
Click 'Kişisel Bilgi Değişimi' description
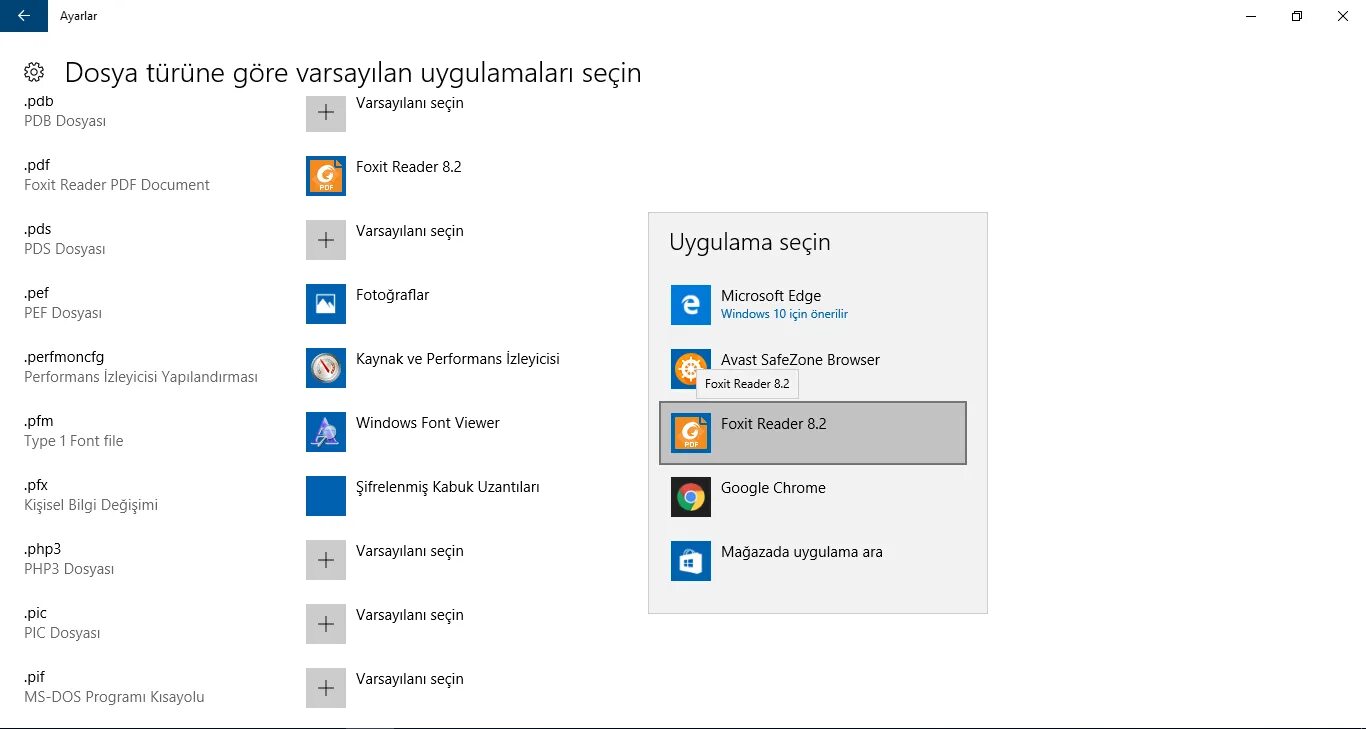[x=91, y=505]
